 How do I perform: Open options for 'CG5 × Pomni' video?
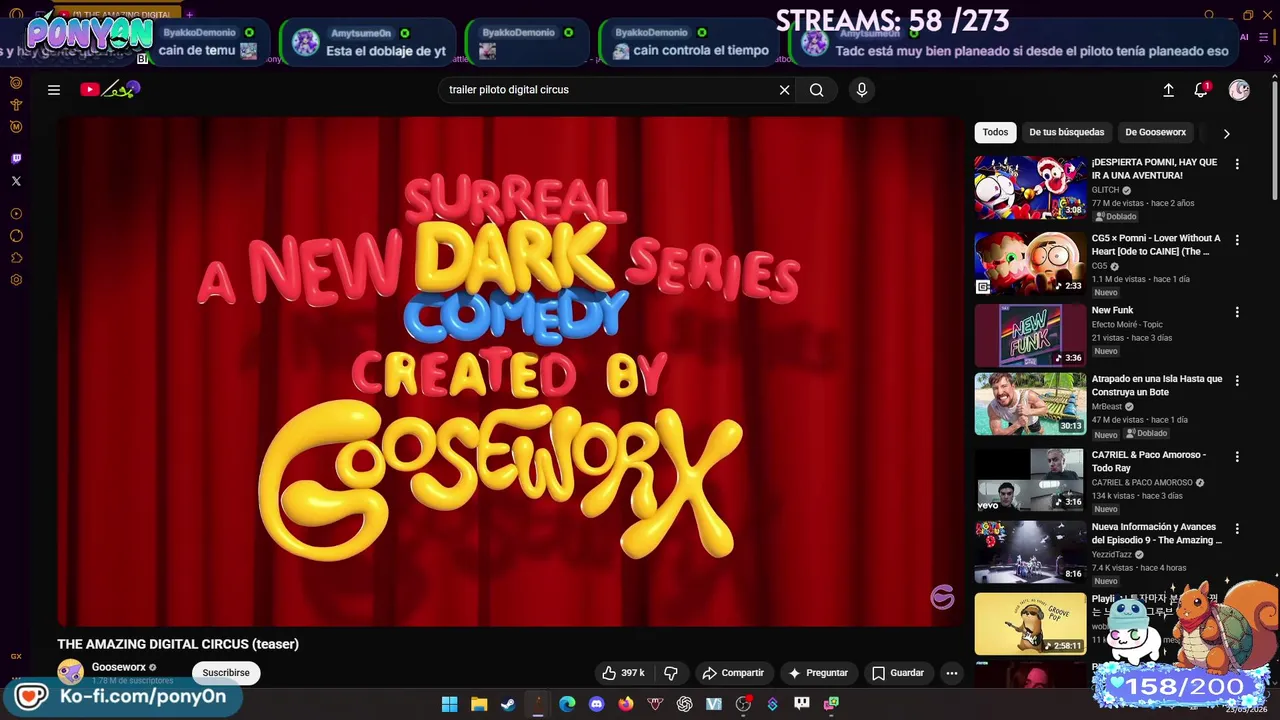(1237, 240)
